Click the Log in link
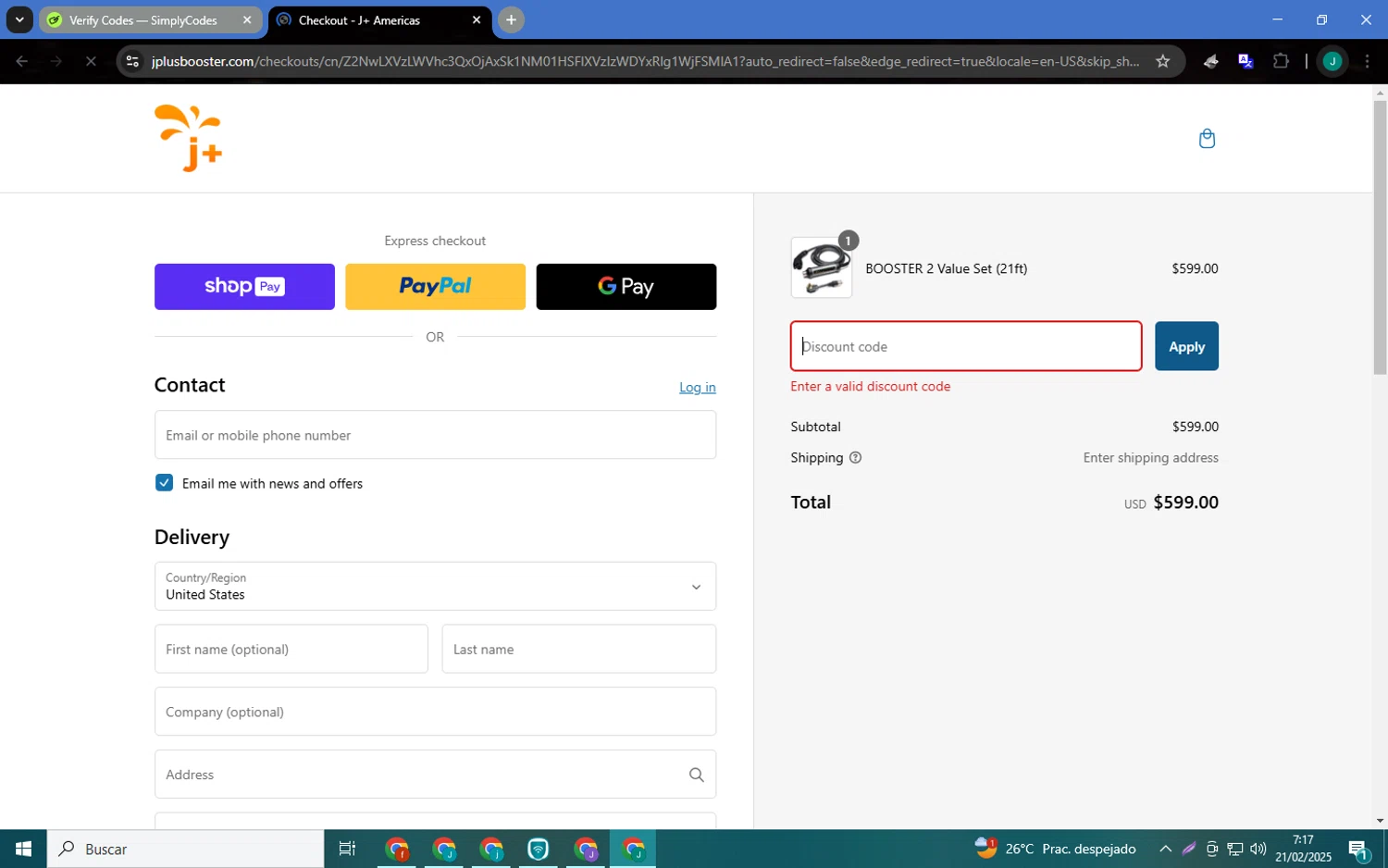 click(697, 387)
